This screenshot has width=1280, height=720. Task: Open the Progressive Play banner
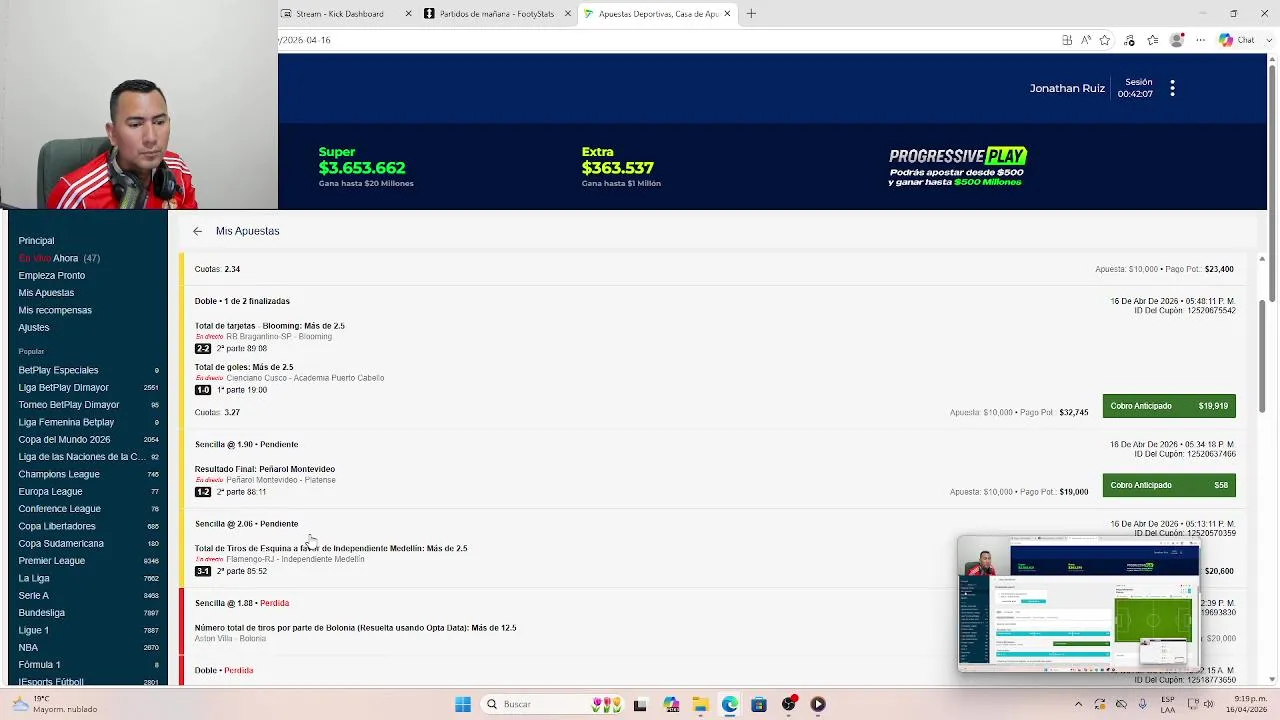(x=958, y=167)
